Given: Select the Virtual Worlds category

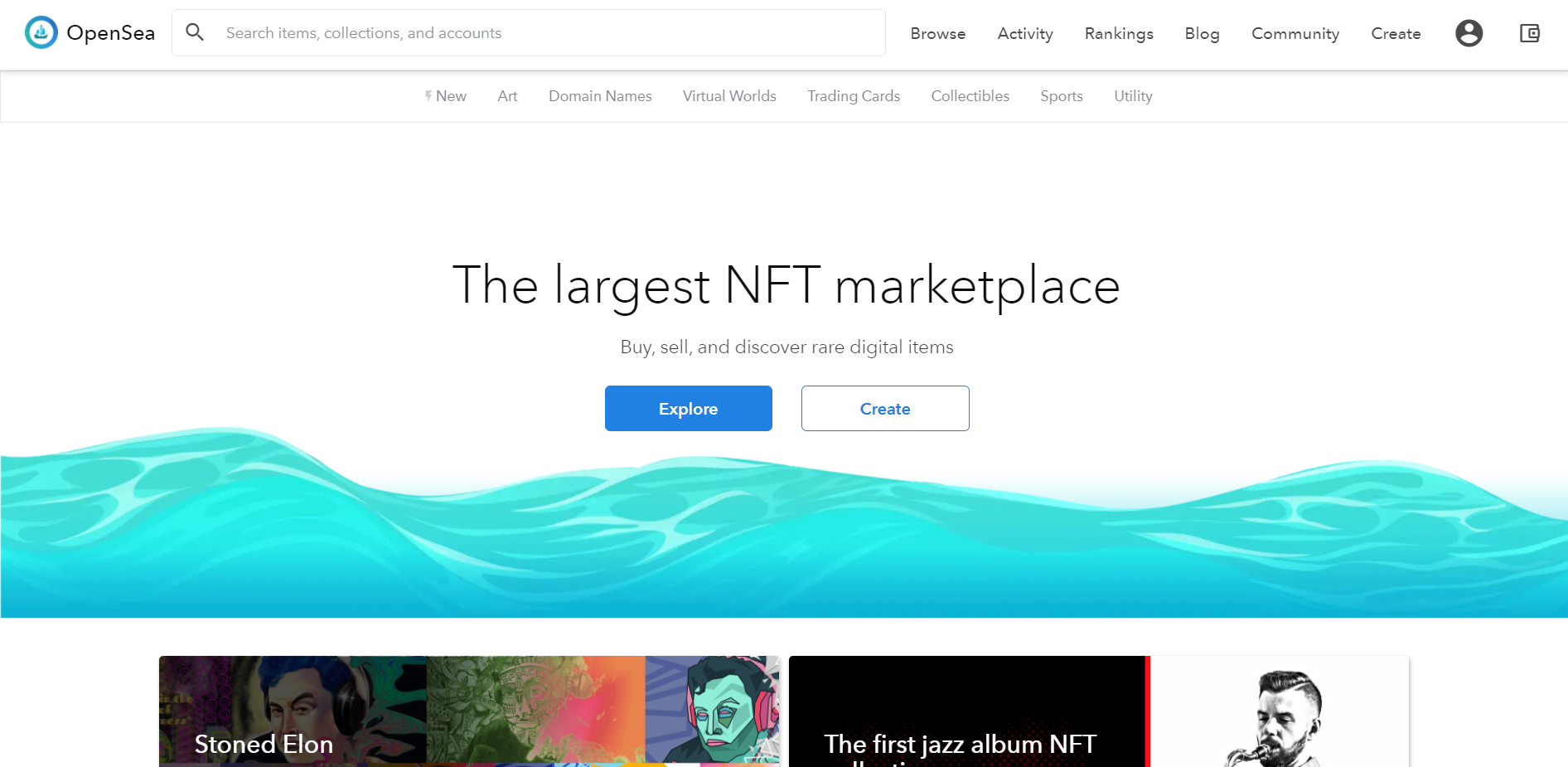Looking at the screenshot, I should click(x=729, y=96).
